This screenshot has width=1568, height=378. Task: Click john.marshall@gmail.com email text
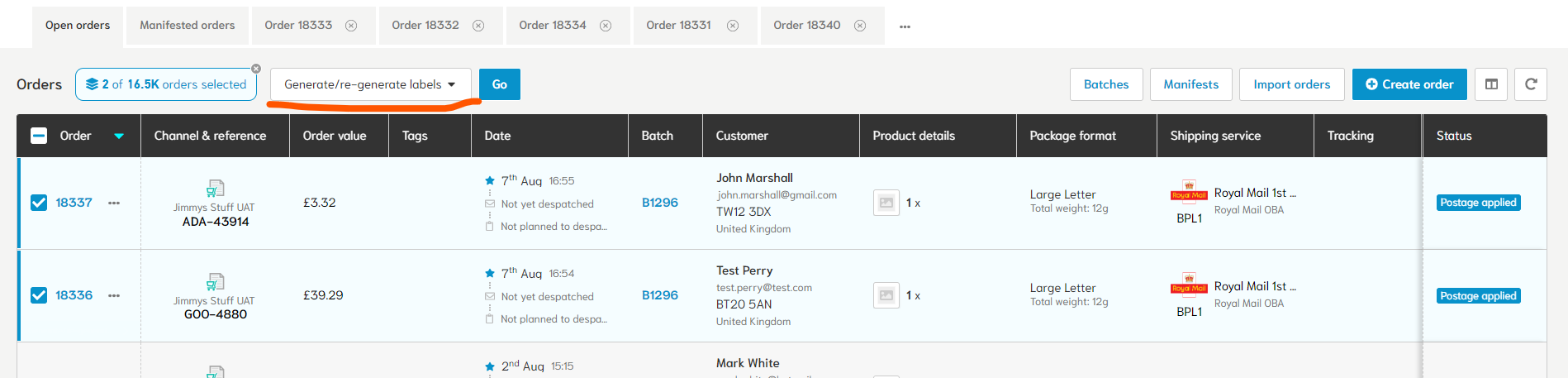pos(777,195)
